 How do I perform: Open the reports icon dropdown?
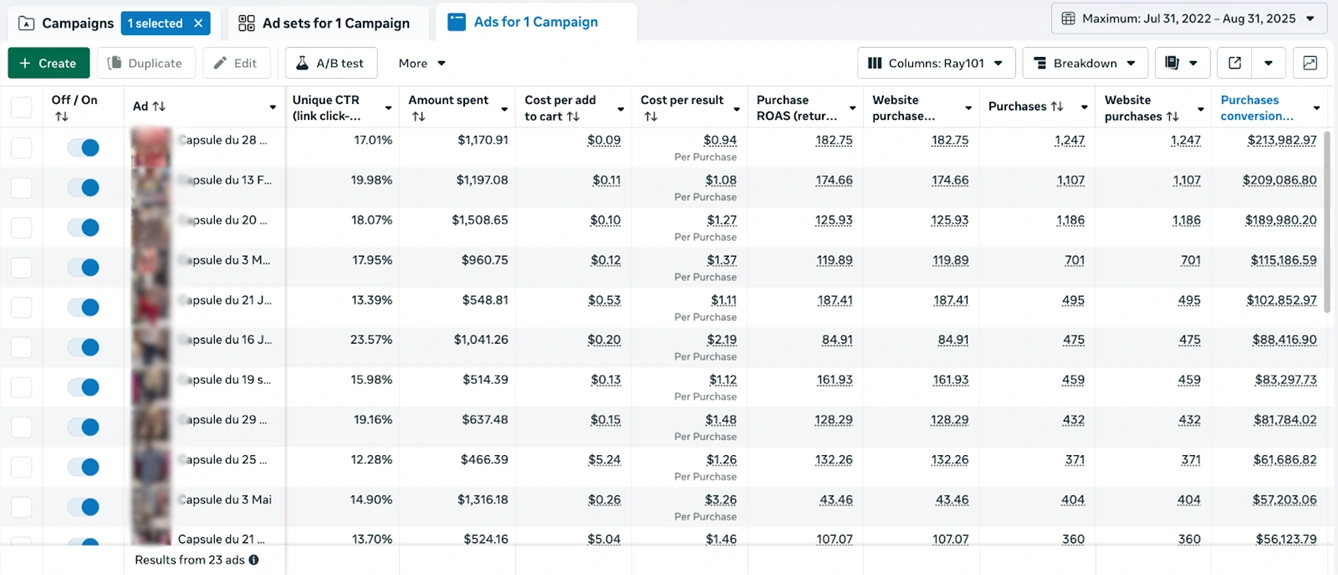pyautogui.click(x=1182, y=63)
